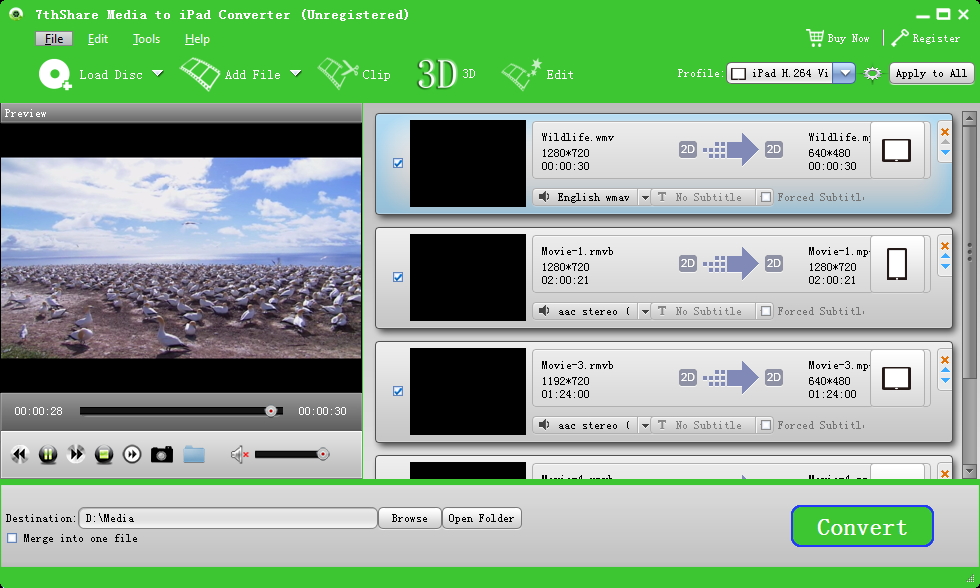Click iPad device icon for Wildlife.wmv
The height and width of the screenshot is (588, 980).
click(x=896, y=151)
